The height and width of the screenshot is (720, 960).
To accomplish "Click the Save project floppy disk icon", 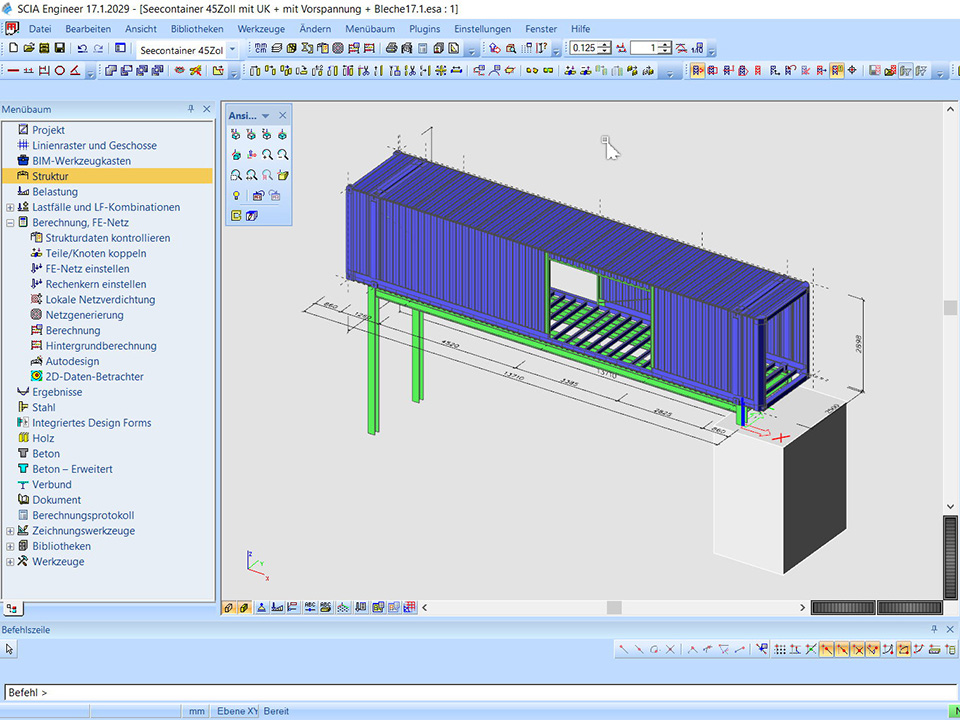I will tap(60, 48).
